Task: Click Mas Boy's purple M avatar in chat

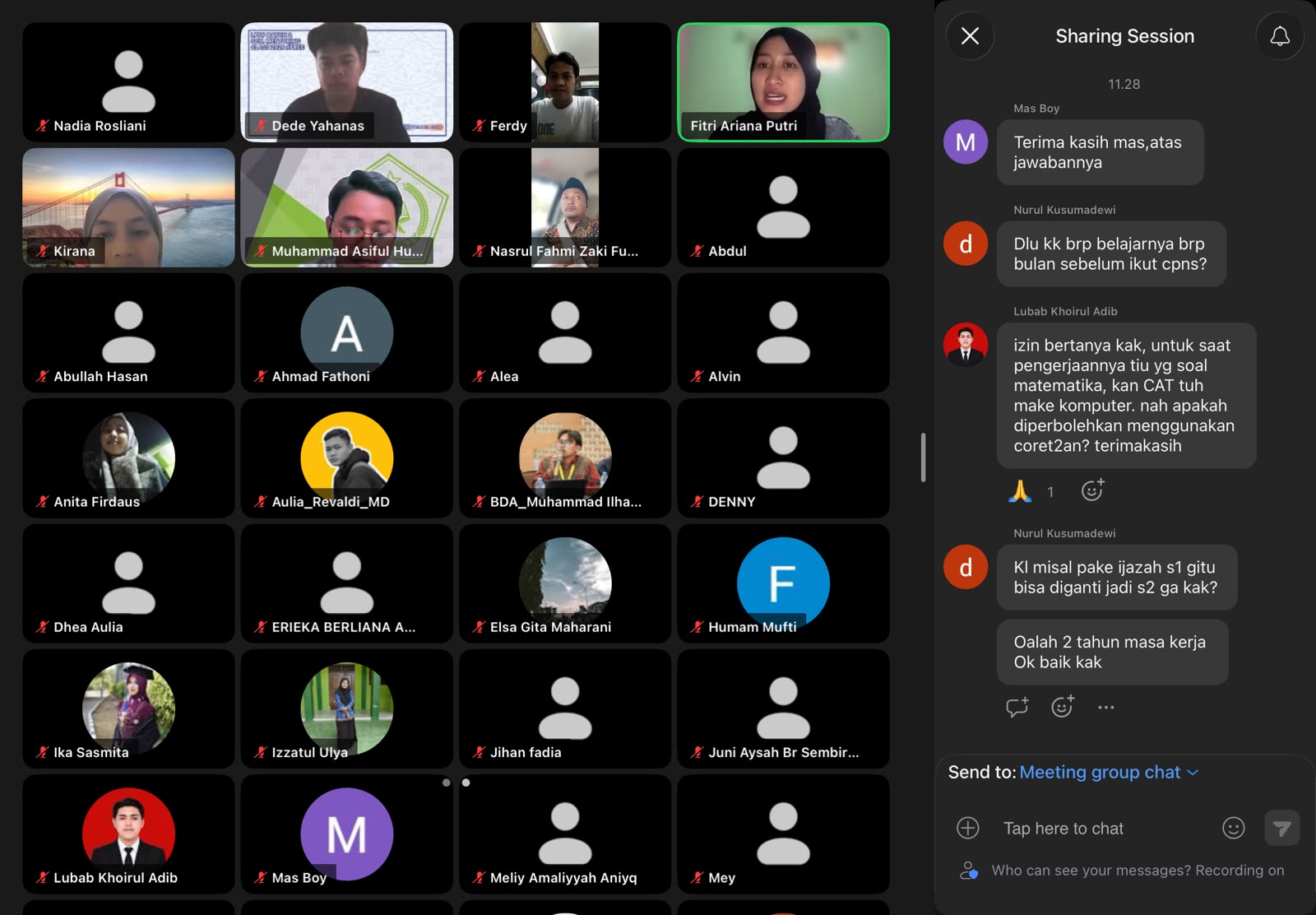Action: click(966, 142)
